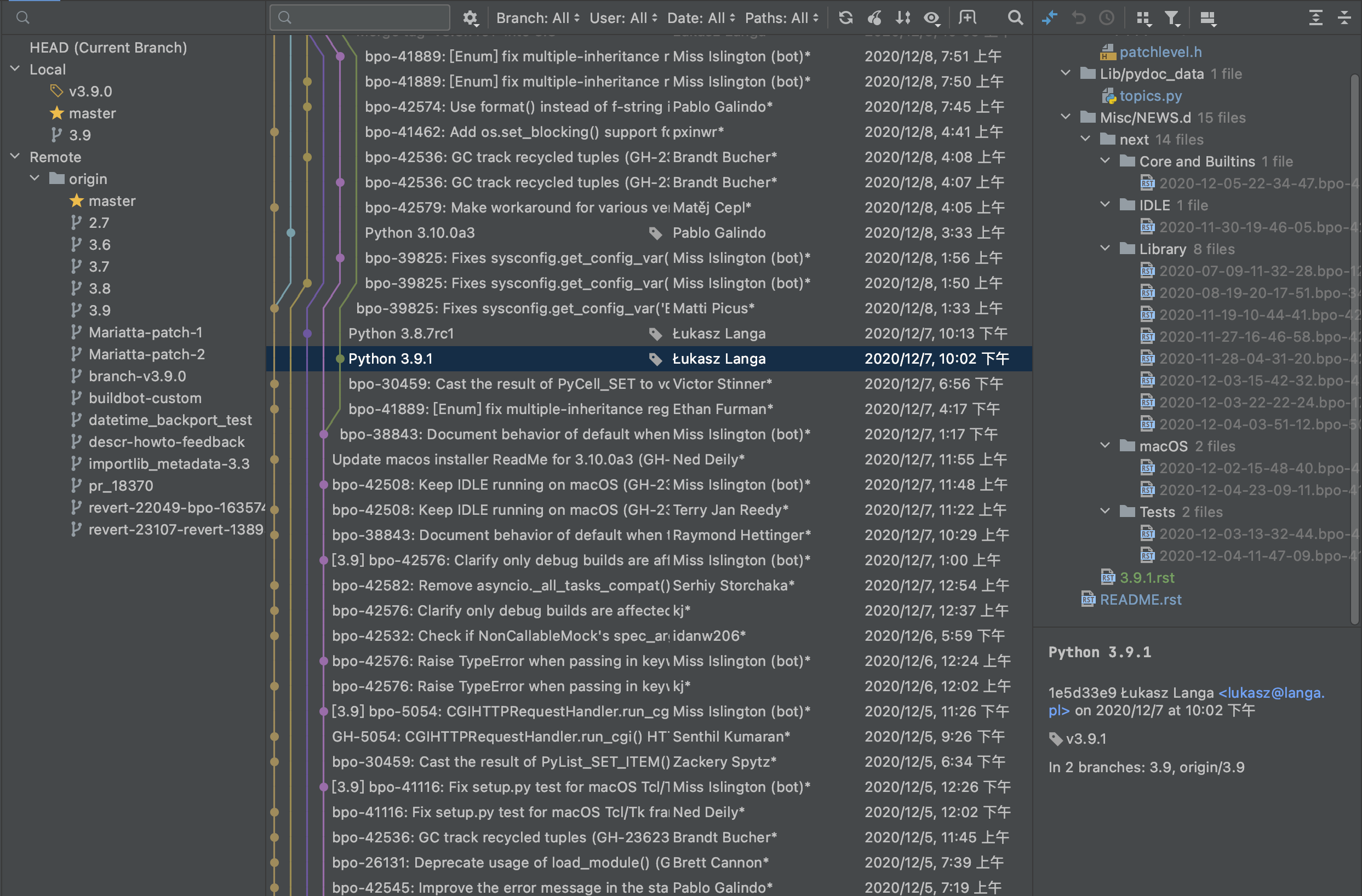Screen dimensions: 1362x896
Task: Open the View Options eye menu
Action: pyautogui.click(x=932, y=18)
